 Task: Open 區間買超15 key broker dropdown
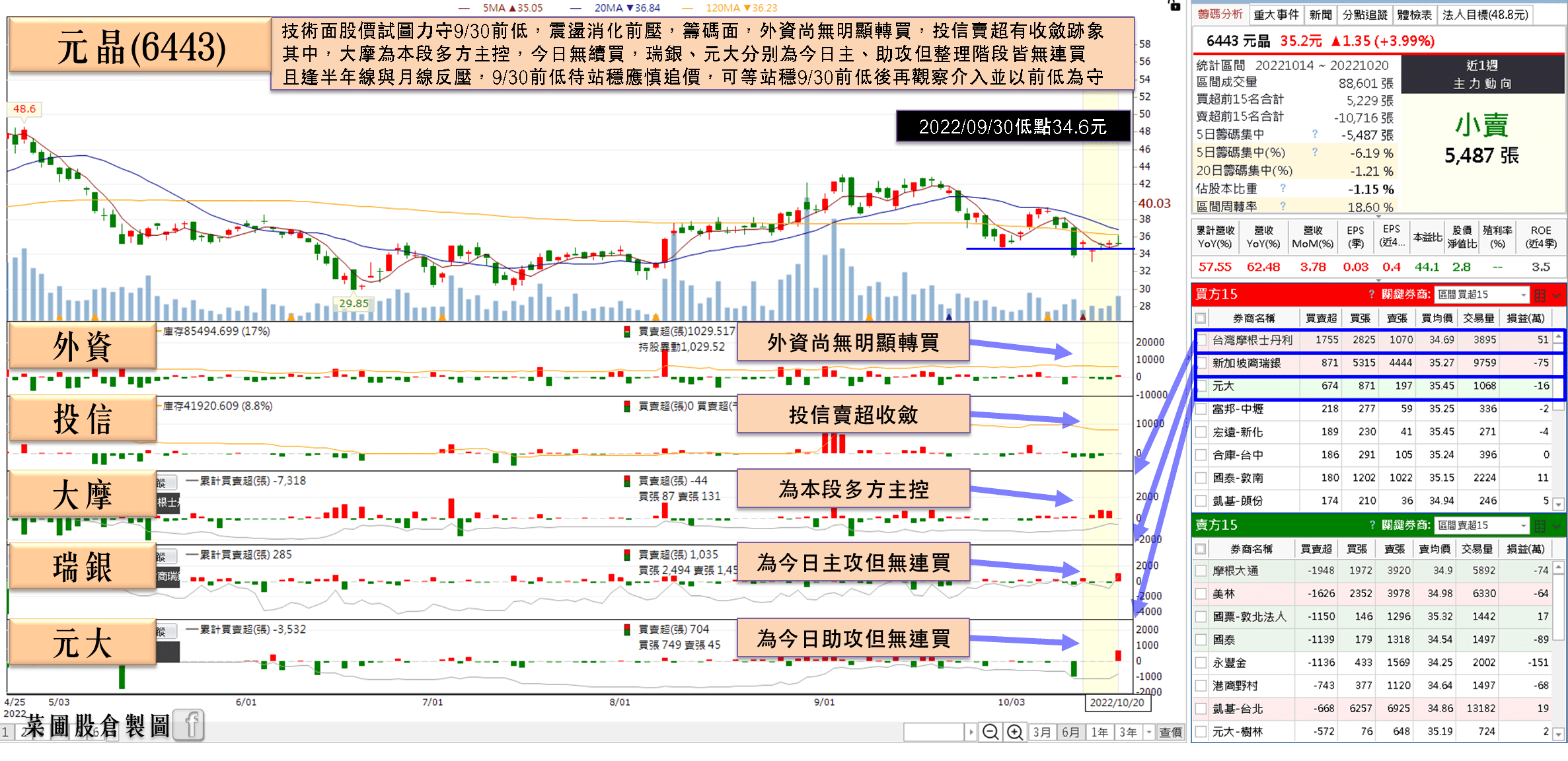(1482, 295)
